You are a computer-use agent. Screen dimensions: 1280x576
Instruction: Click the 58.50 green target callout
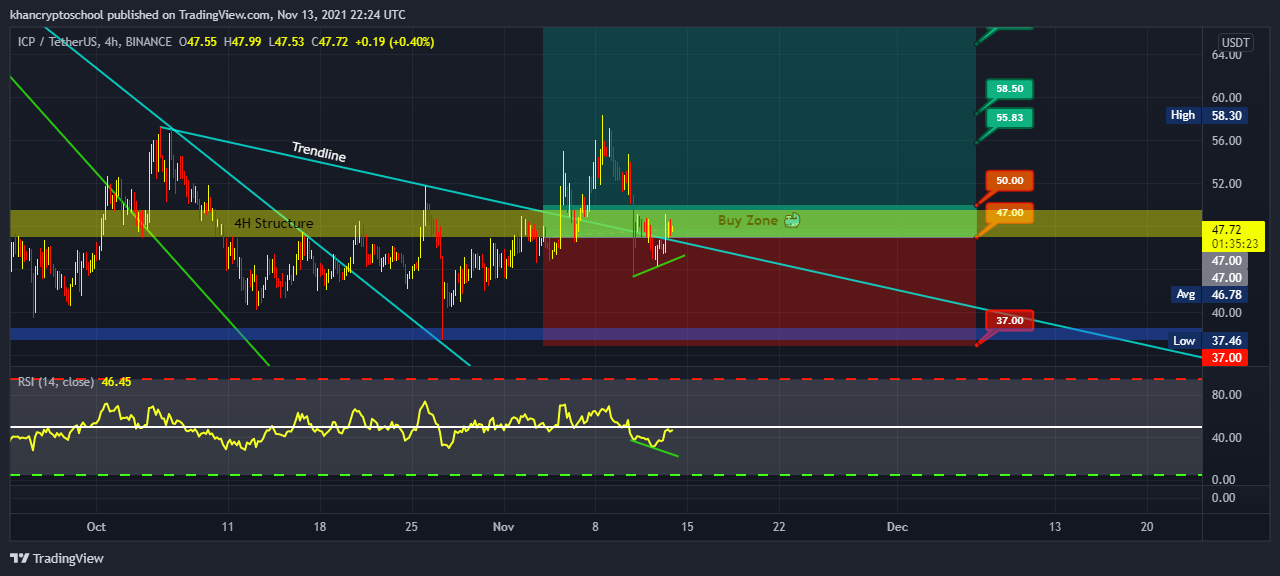click(x=1010, y=89)
